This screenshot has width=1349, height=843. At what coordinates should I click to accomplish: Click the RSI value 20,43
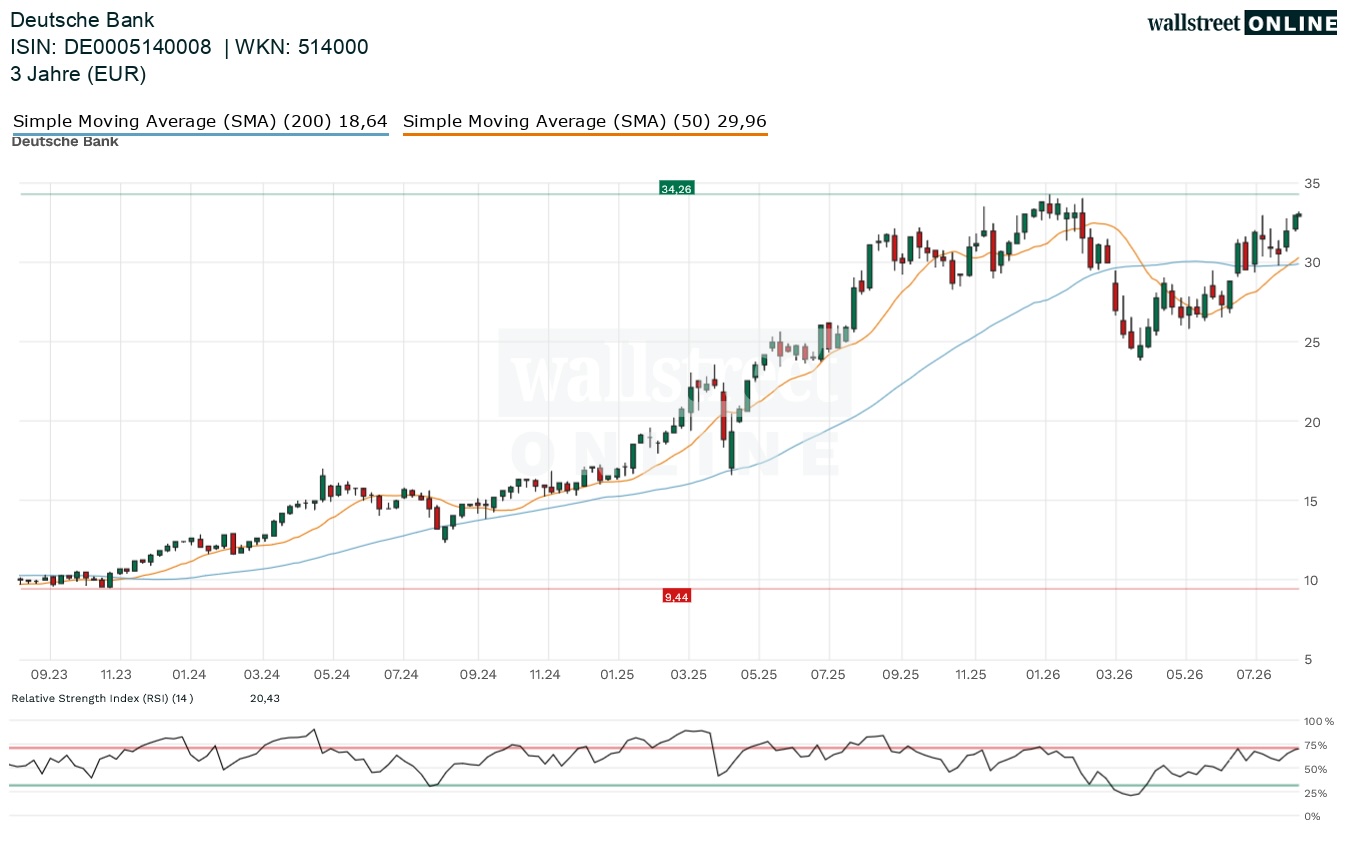265,698
